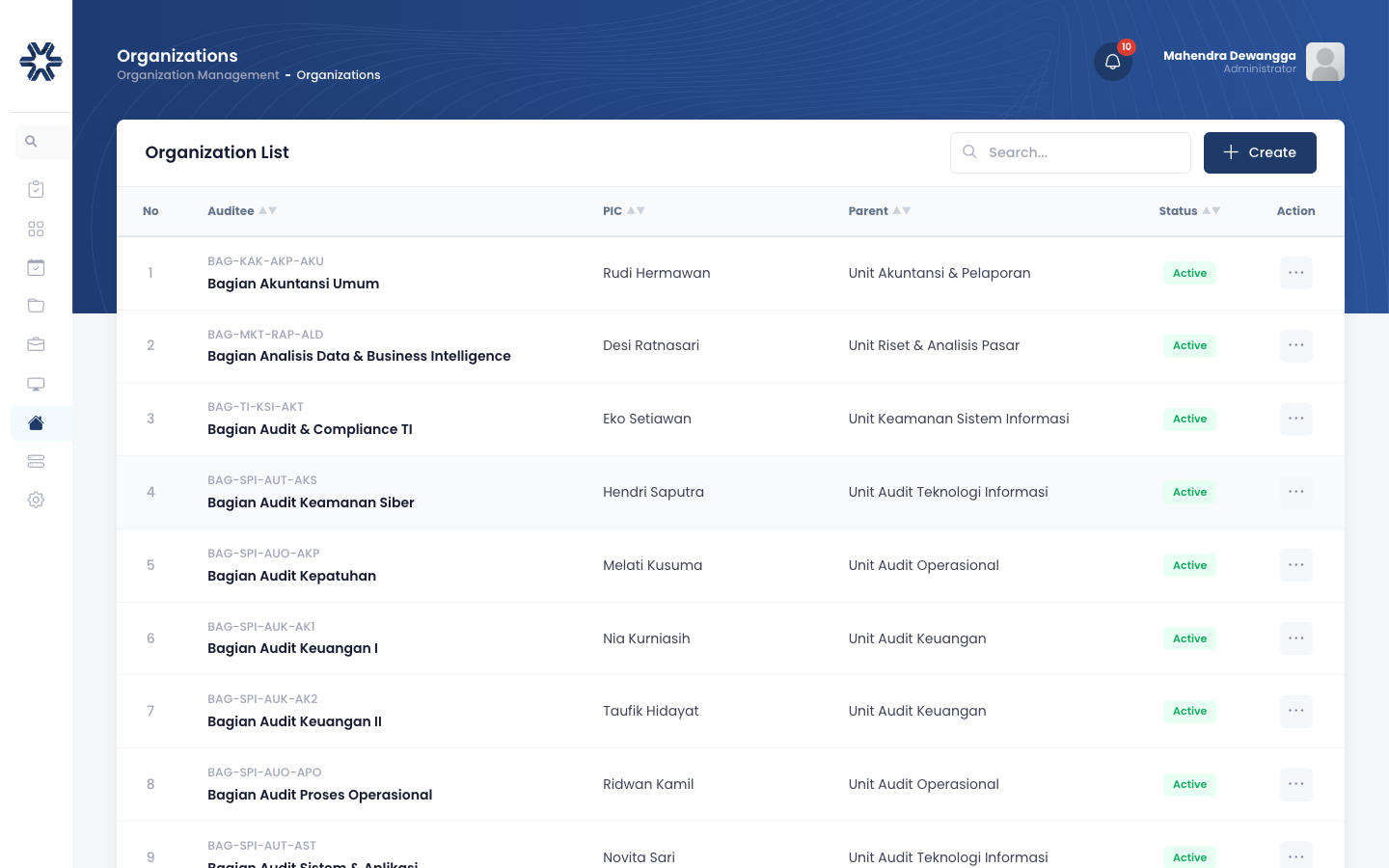Sort by PIC column
Screen dimensions: 1389x868
click(x=624, y=211)
